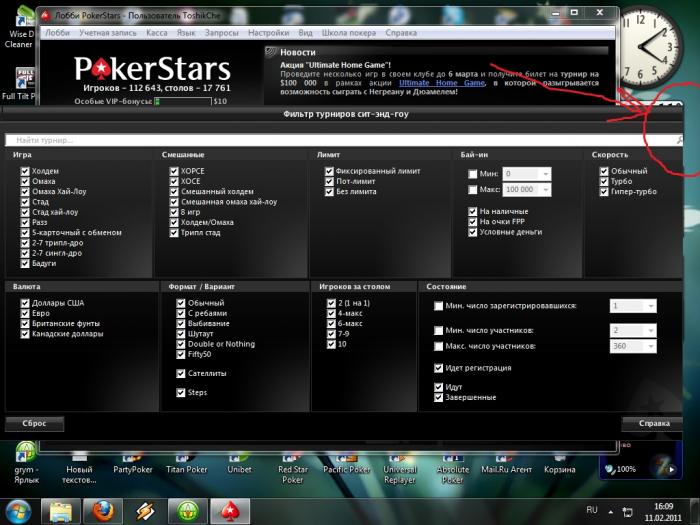Uncheck Фиксированный лимит checkbox
The width and height of the screenshot is (700, 525).
329,171
